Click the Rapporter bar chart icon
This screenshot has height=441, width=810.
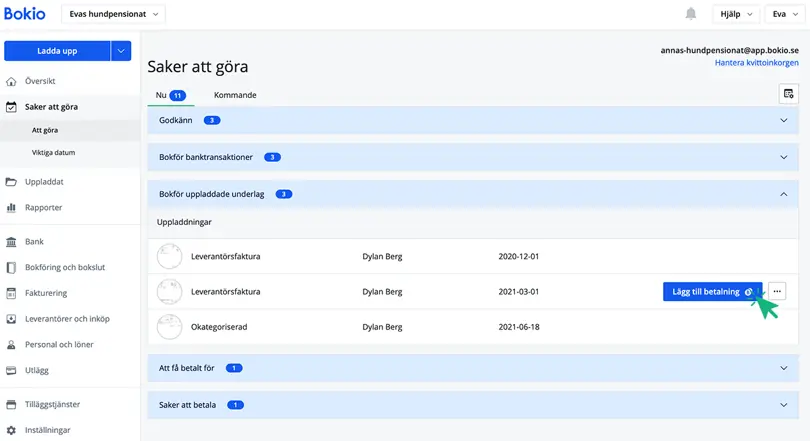pos(11,208)
